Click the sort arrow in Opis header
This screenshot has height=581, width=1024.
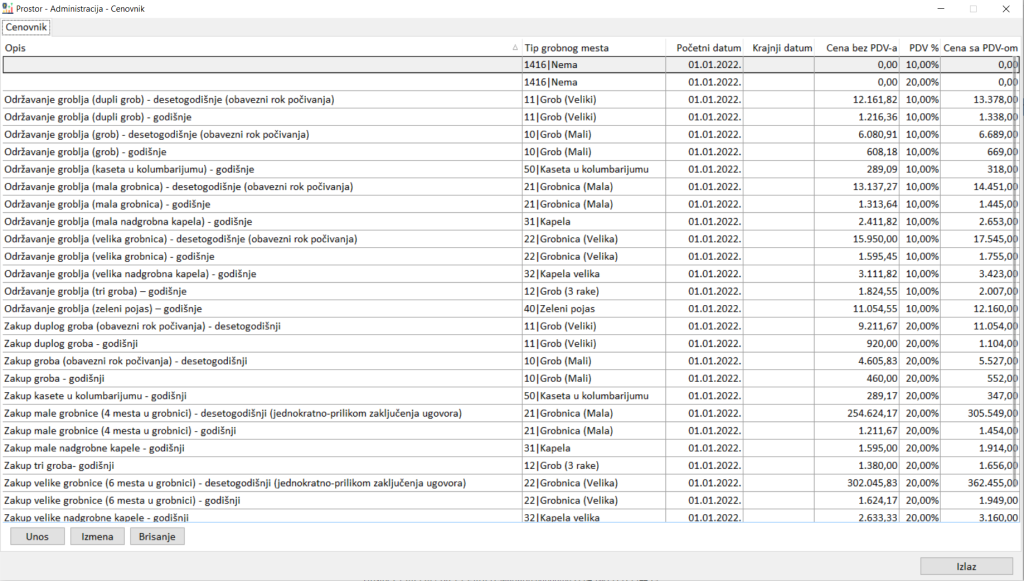tap(515, 48)
